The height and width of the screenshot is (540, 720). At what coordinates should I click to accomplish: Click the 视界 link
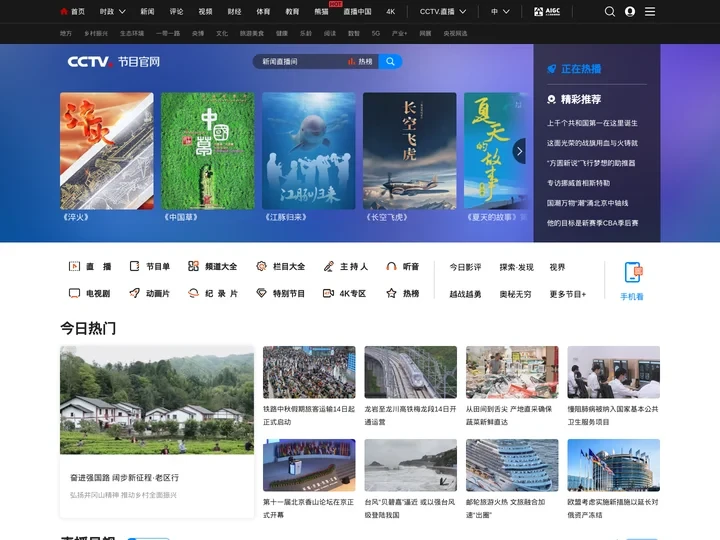click(557, 267)
